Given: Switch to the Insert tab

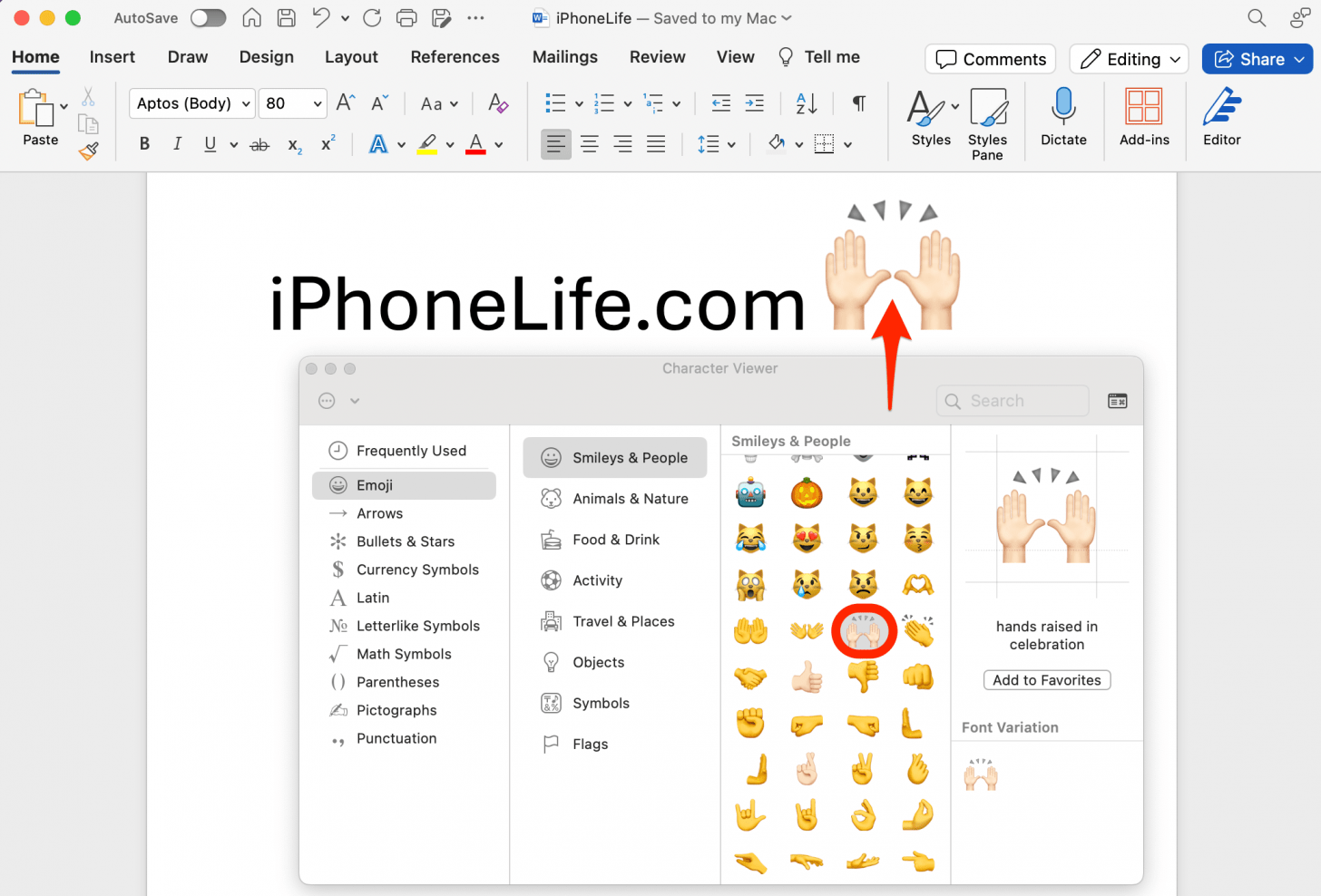Looking at the screenshot, I should pyautogui.click(x=113, y=57).
